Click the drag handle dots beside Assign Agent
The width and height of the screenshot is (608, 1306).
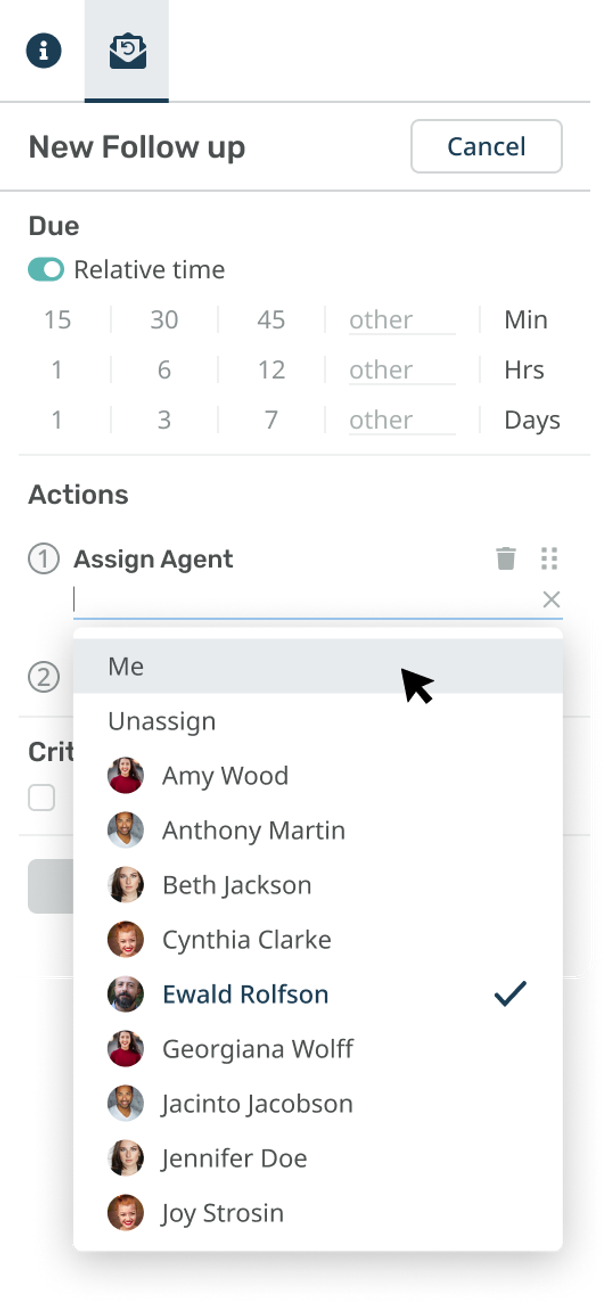[549, 558]
